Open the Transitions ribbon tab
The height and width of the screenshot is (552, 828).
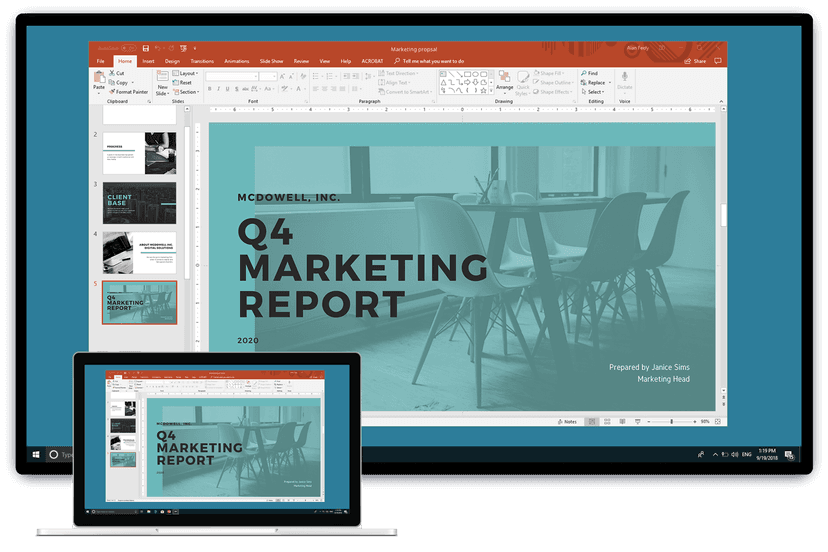pos(202,61)
